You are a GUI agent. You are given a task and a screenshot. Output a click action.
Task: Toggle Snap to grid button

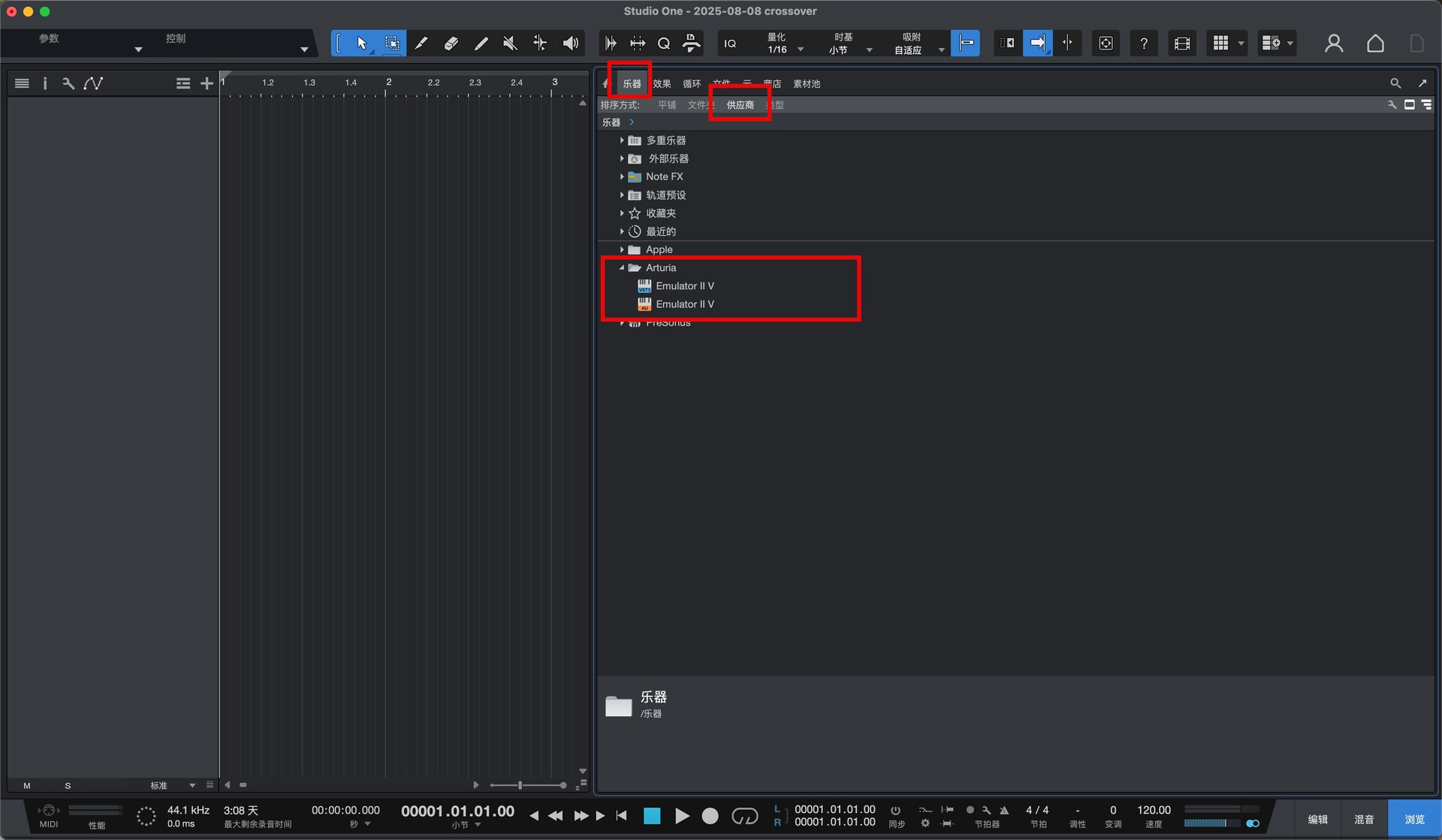[x=966, y=43]
